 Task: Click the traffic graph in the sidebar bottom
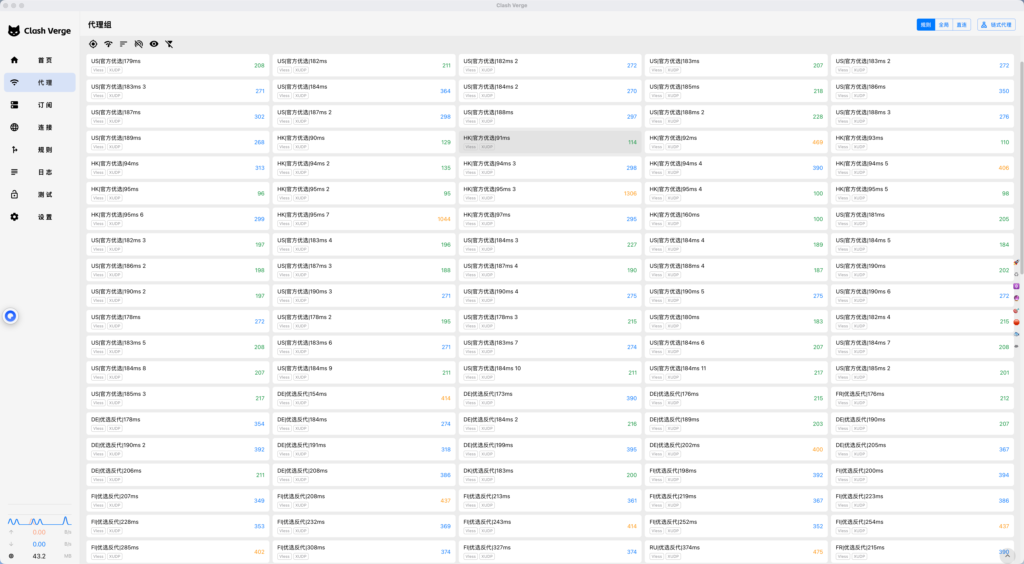coord(40,521)
